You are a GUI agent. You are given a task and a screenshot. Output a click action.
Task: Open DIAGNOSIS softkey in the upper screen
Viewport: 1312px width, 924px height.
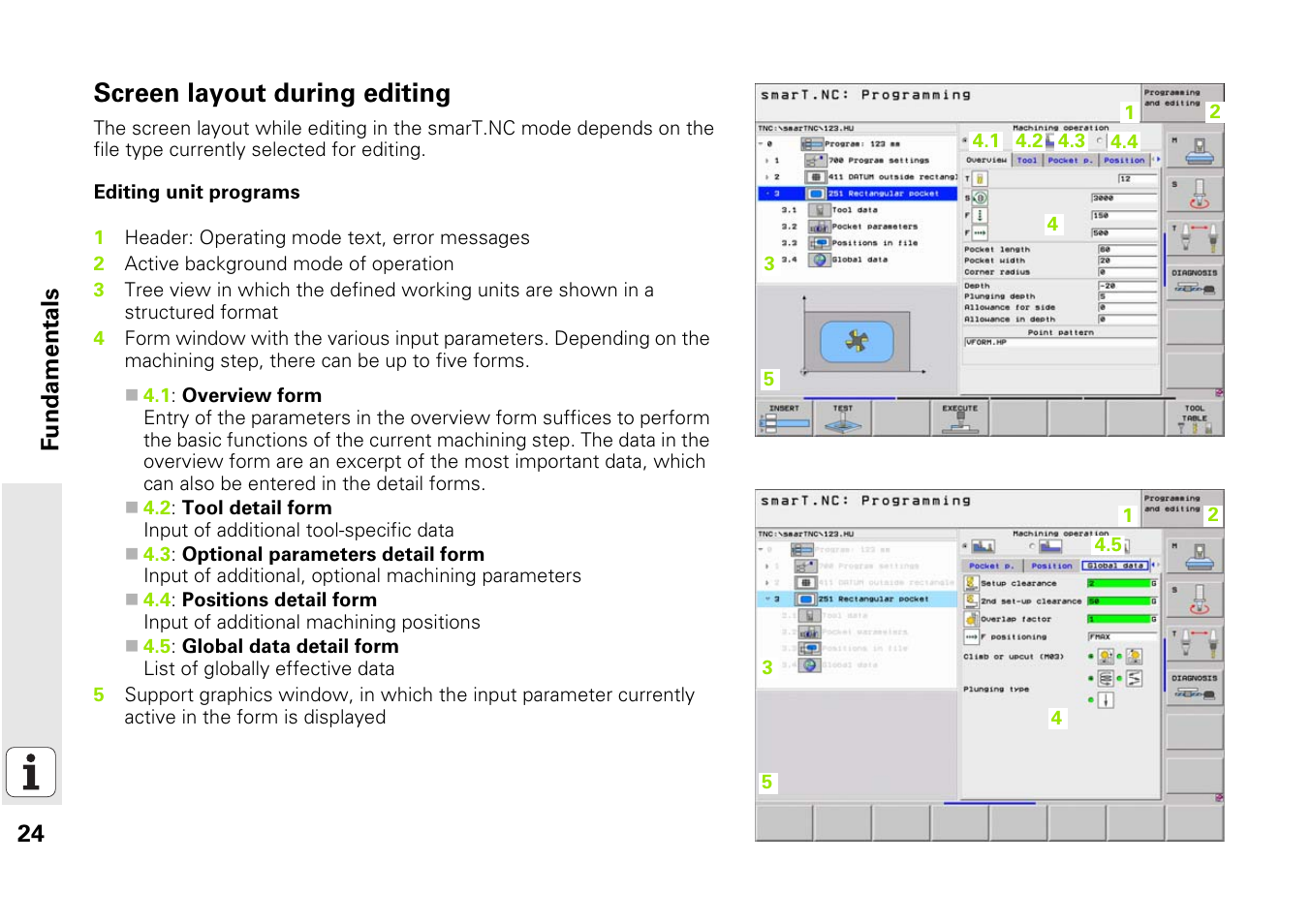1194,281
